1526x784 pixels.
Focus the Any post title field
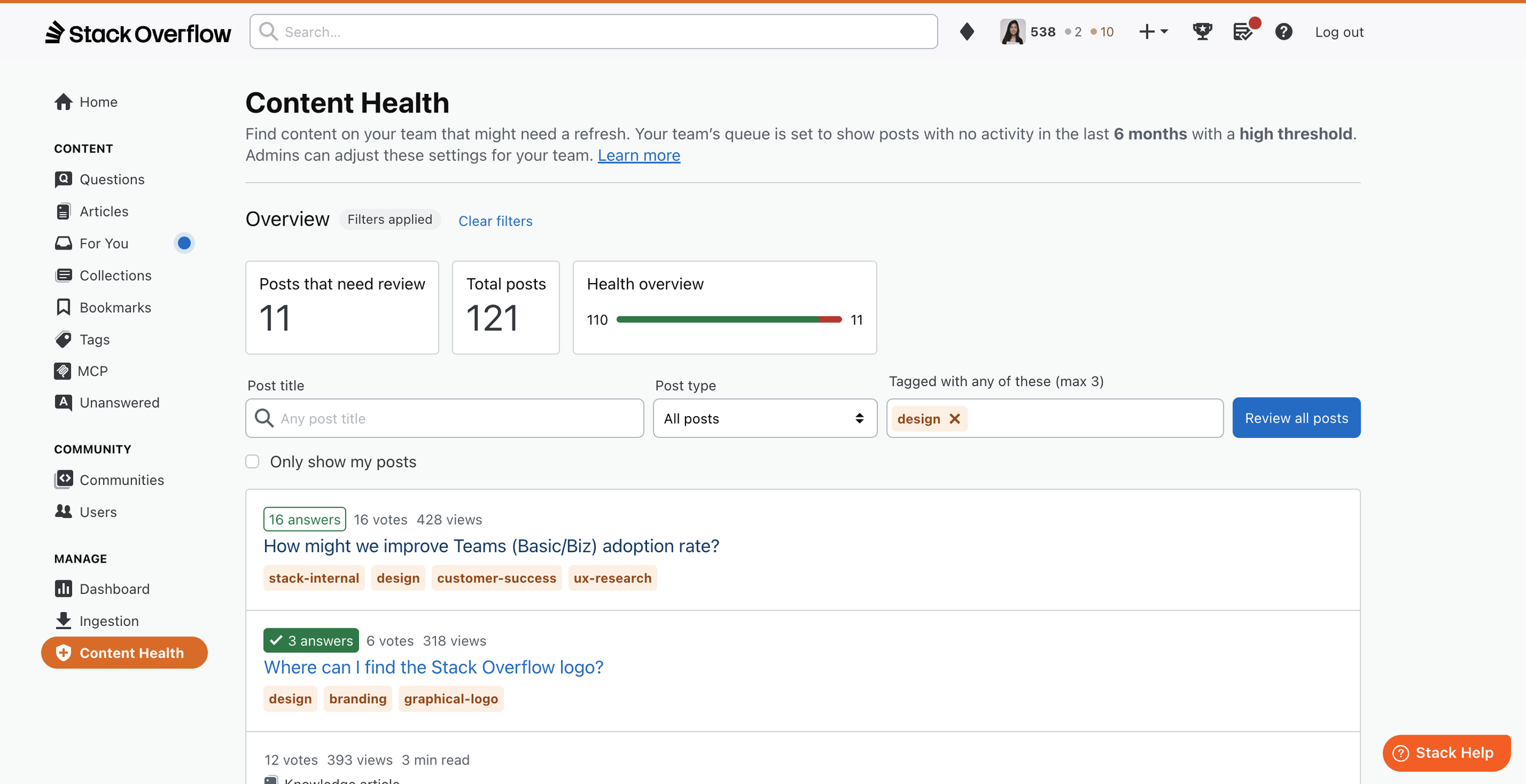[445, 419]
